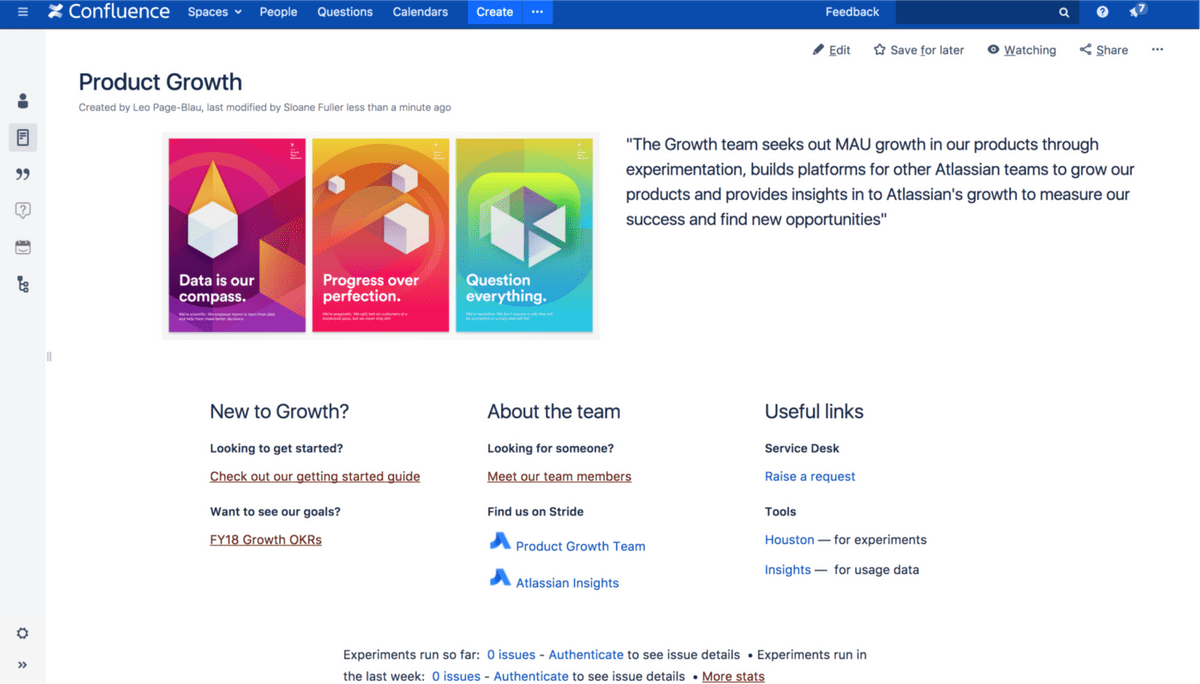
Task: Click the search magnifier icon
Action: 1064,13
